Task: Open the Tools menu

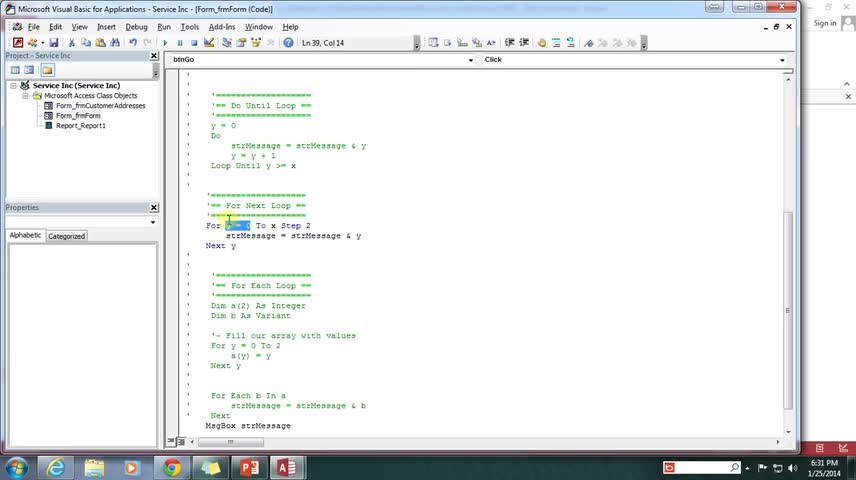Action: [x=189, y=27]
